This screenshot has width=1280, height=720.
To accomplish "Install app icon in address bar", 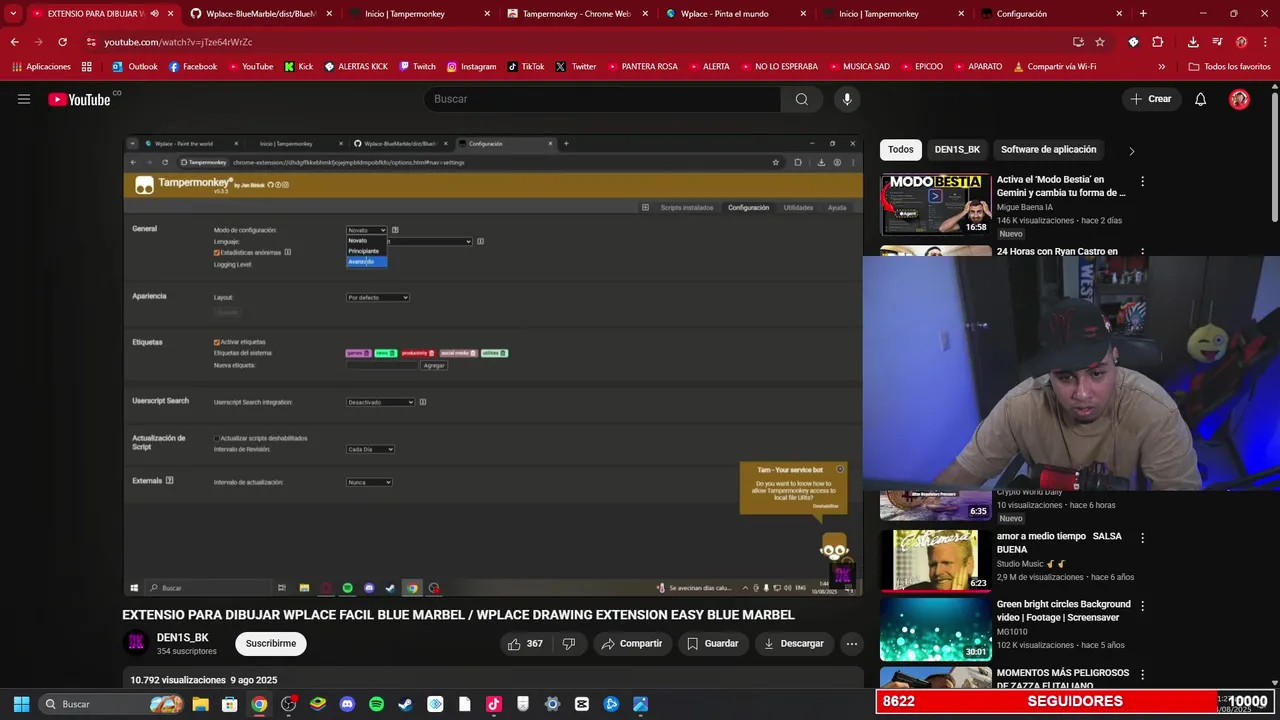I will pyautogui.click(x=1078, y=42).
